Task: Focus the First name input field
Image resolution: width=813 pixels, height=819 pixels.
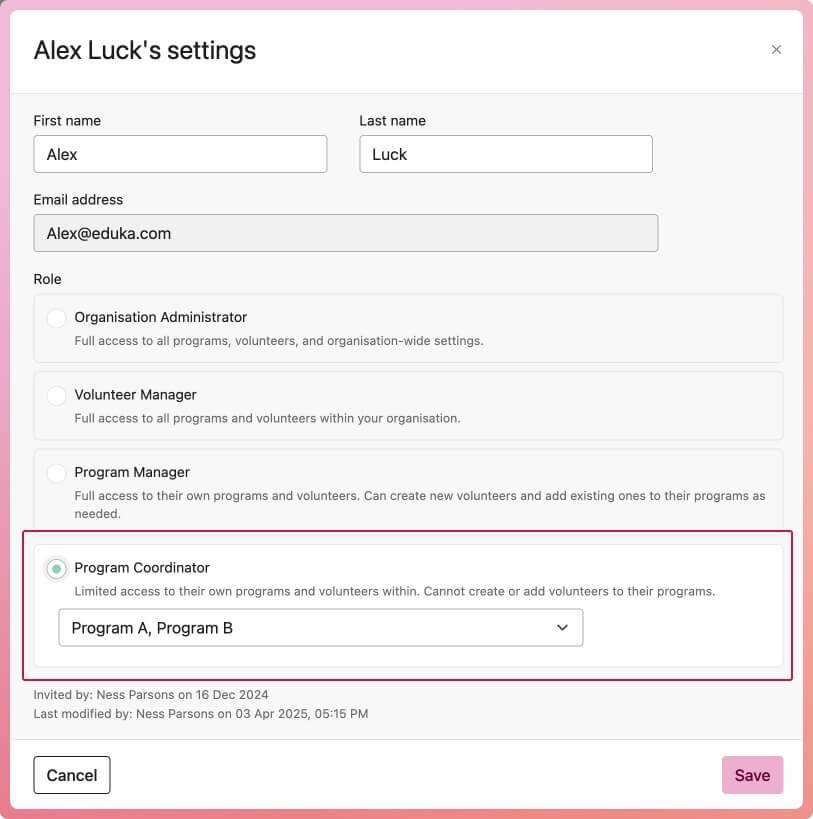Action: 180,154
